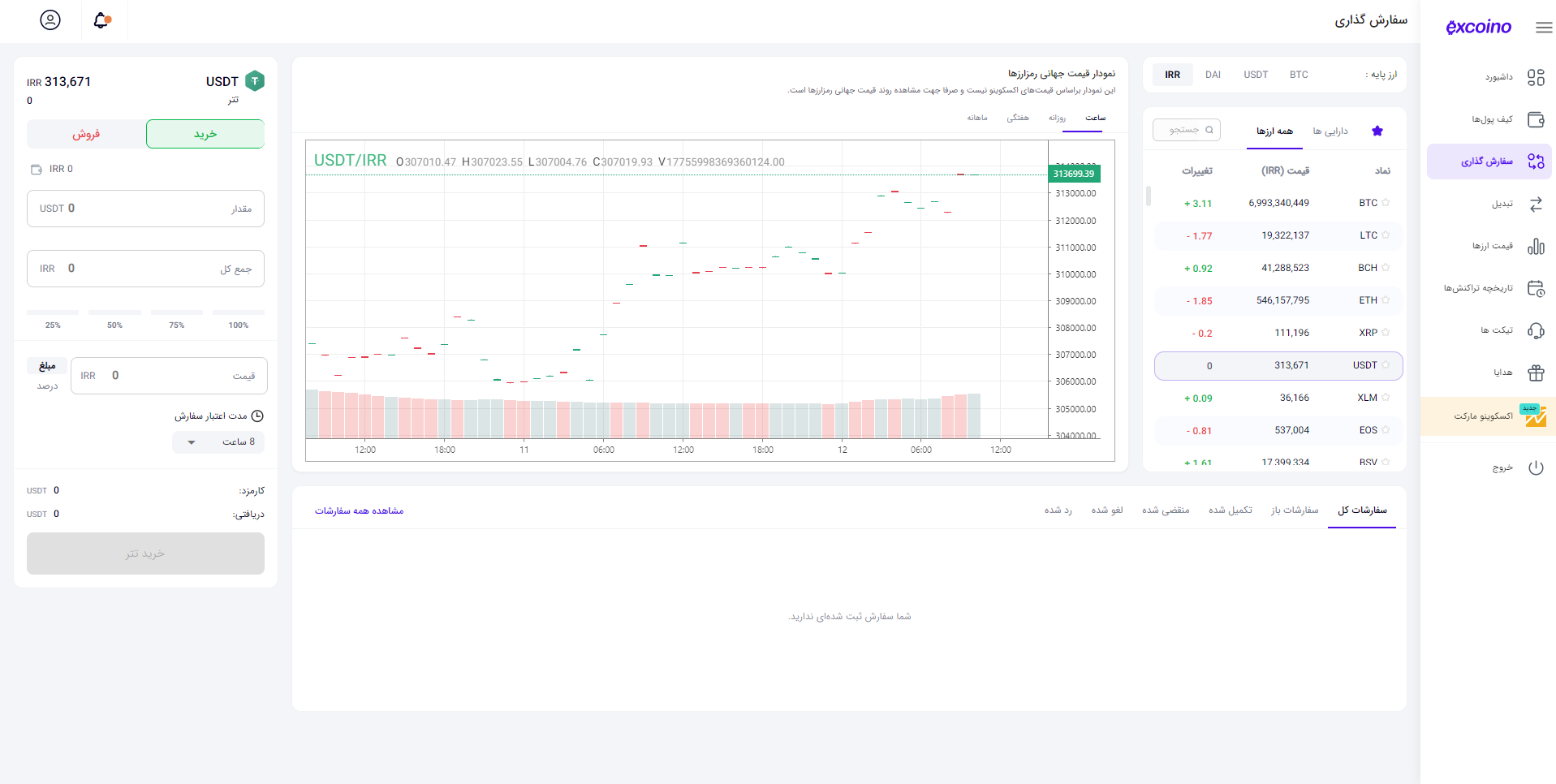Switch chart to hourly (ساعت)
1556x784 pixels.
click(1095, 118)
